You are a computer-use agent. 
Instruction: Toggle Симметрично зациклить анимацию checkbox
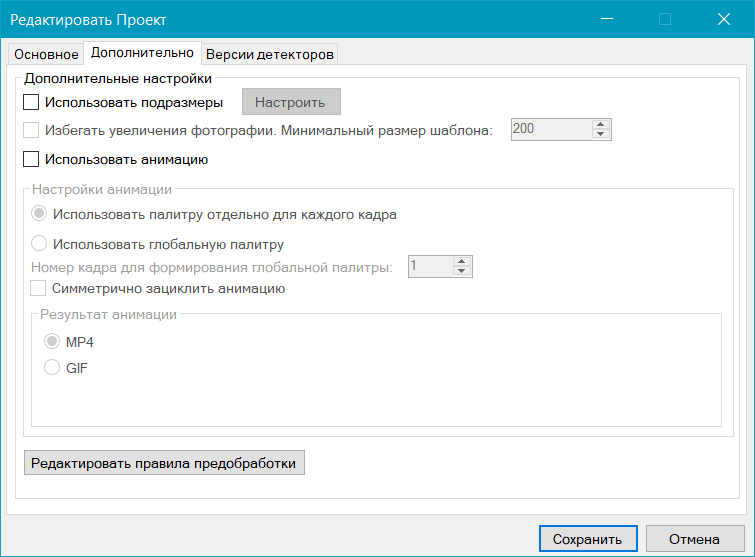click(x=39, y=289)
